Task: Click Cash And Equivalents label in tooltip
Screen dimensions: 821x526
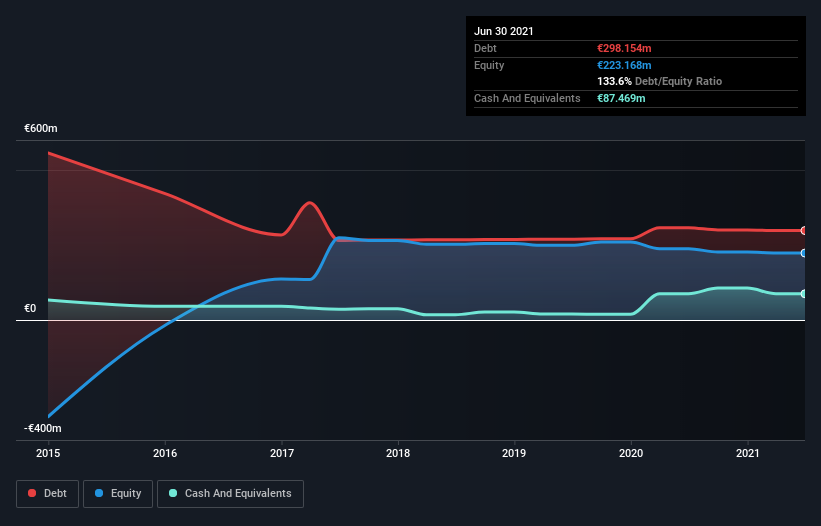Action: coord(527,98)
